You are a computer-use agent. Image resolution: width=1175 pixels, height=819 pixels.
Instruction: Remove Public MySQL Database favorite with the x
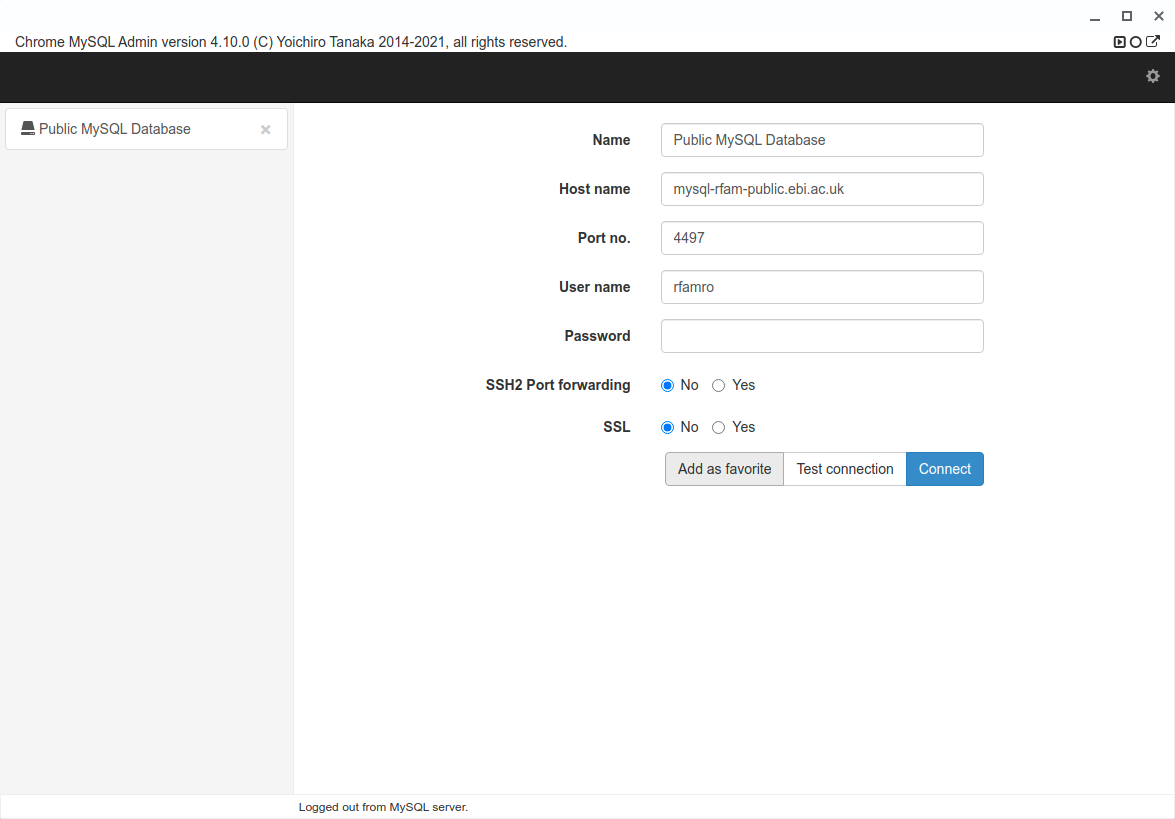(265, 130)
